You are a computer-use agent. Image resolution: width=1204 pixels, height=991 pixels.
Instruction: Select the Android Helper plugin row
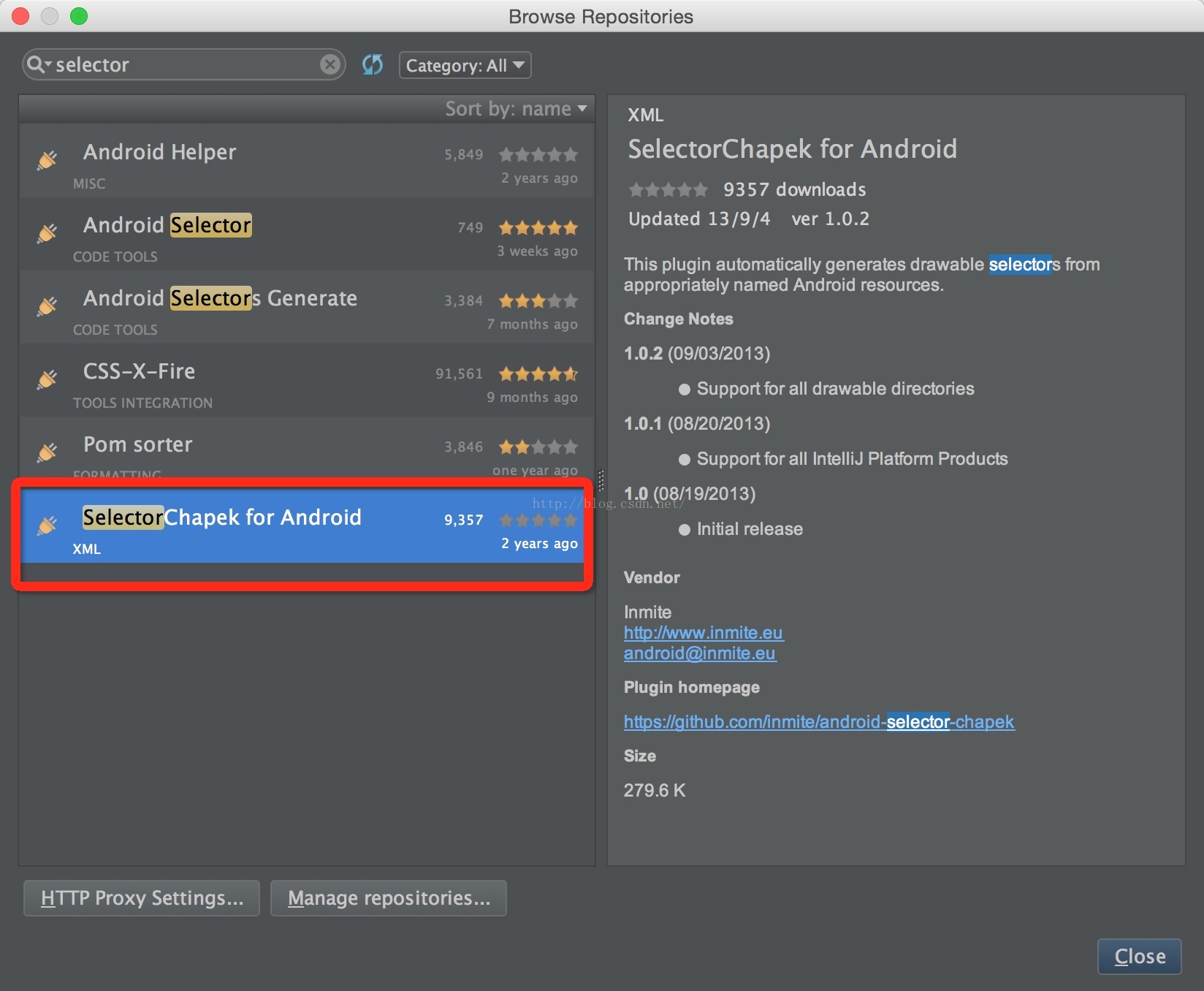(x=306, y=161)
